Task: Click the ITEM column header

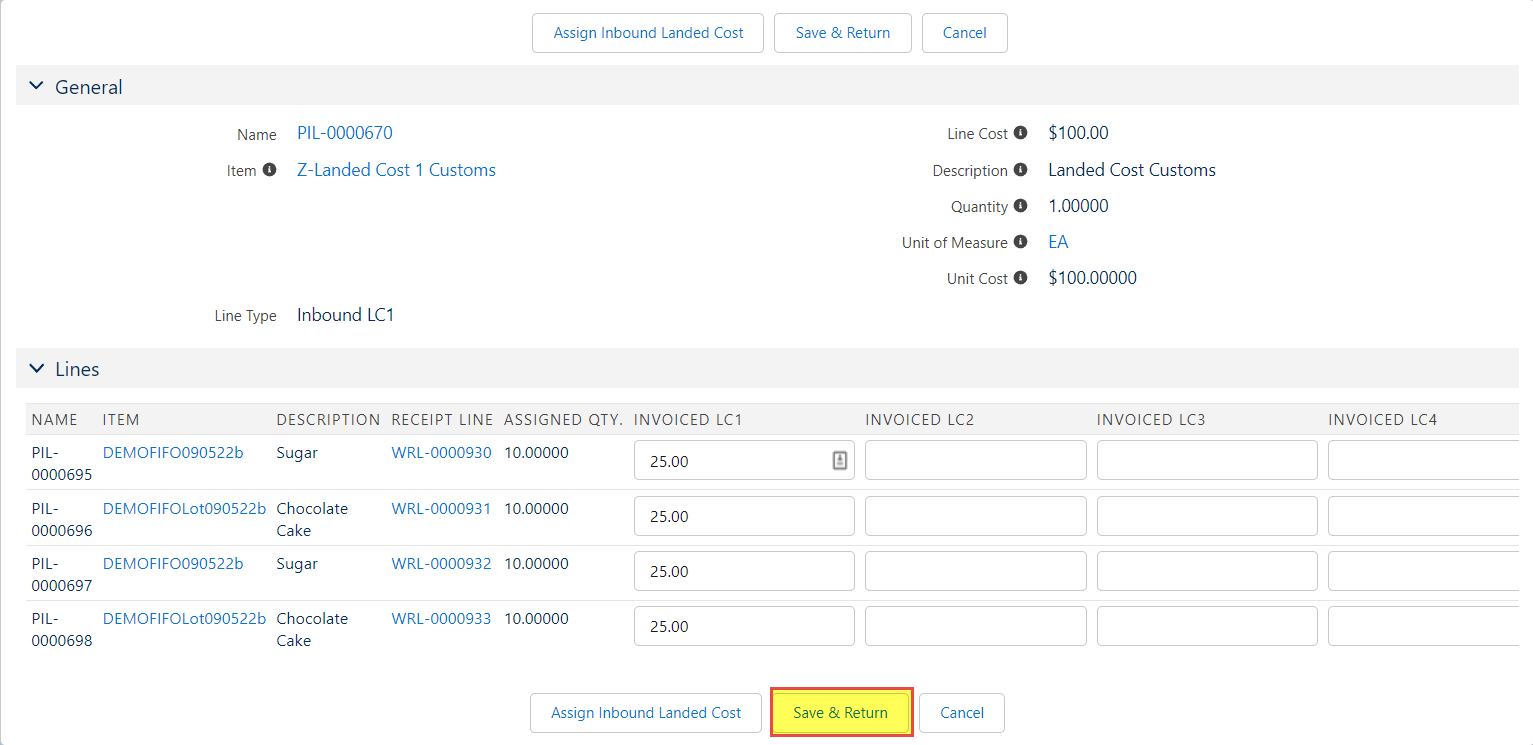Action: tap(121, 420)
